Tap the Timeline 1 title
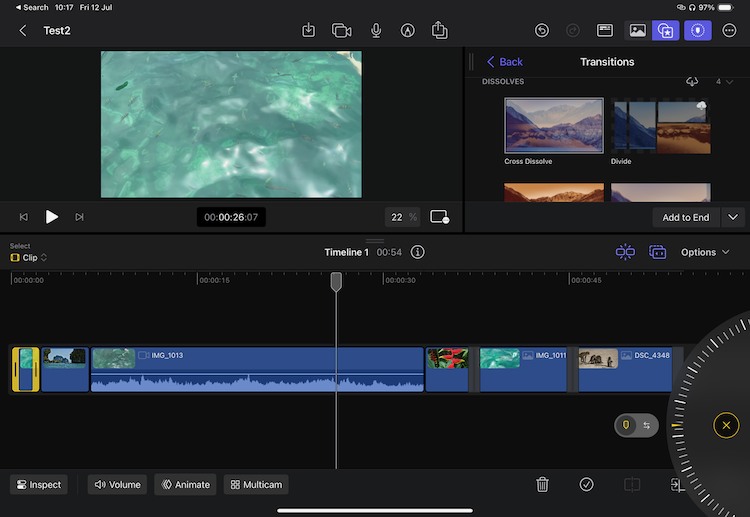750x517 pixels. tap(346, 252)
